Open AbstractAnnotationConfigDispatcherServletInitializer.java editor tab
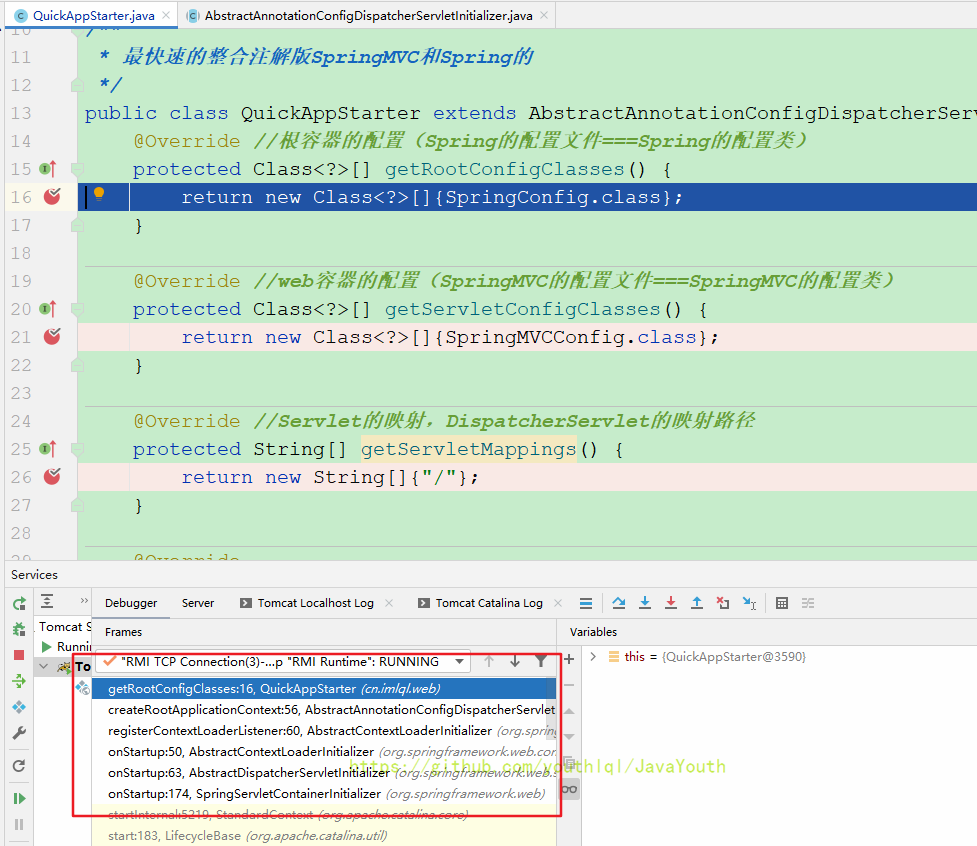This screenshot has height=846, width=977. (x=368, y=16)
